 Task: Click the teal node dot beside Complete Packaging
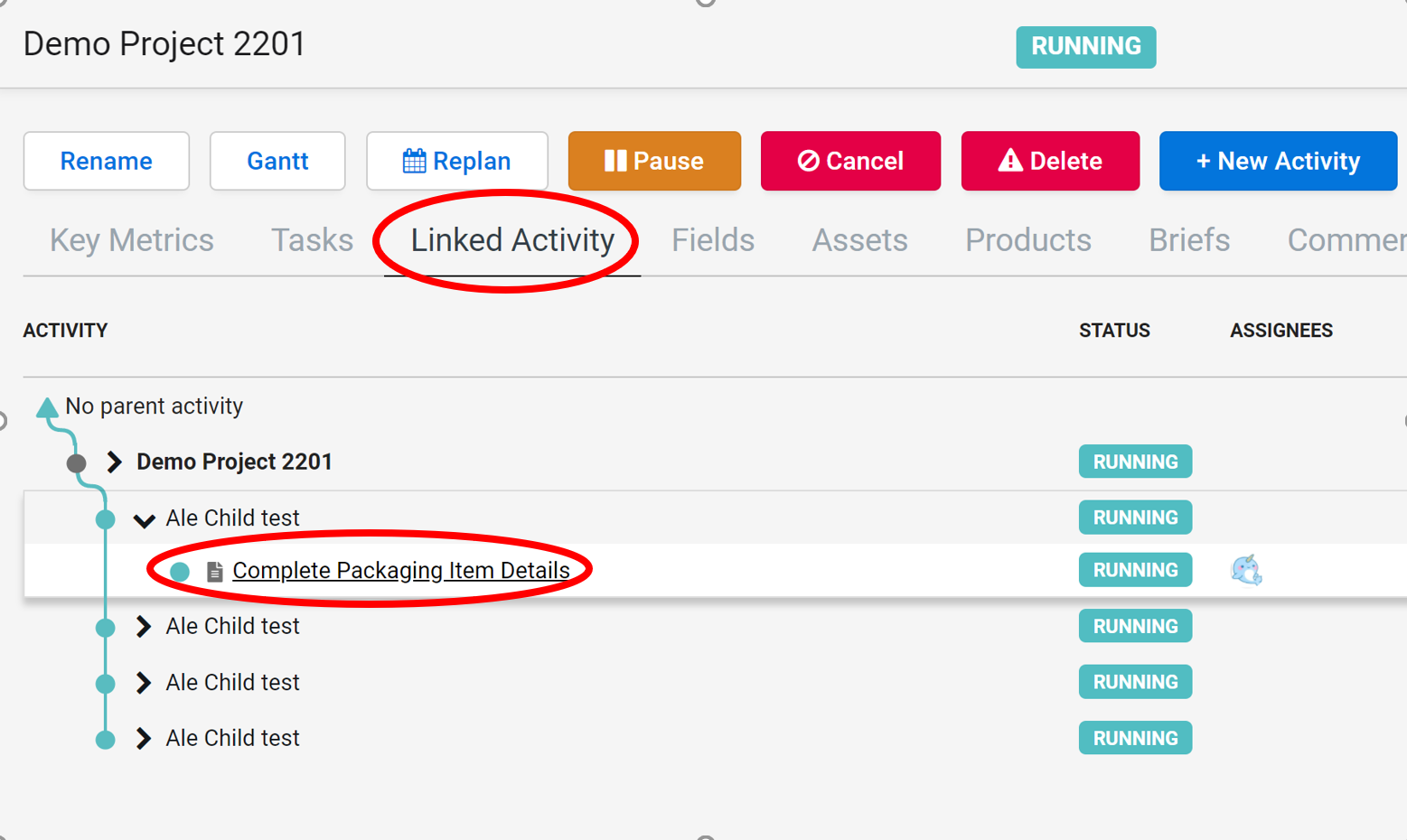180,571
